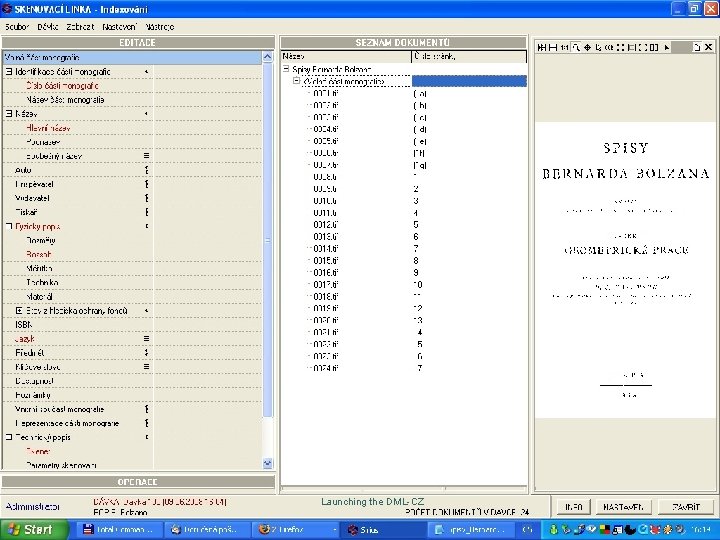Select the Dostupnost row
Image resolution: width=720 pixels, height=540 pixels.
coord(132,381)
